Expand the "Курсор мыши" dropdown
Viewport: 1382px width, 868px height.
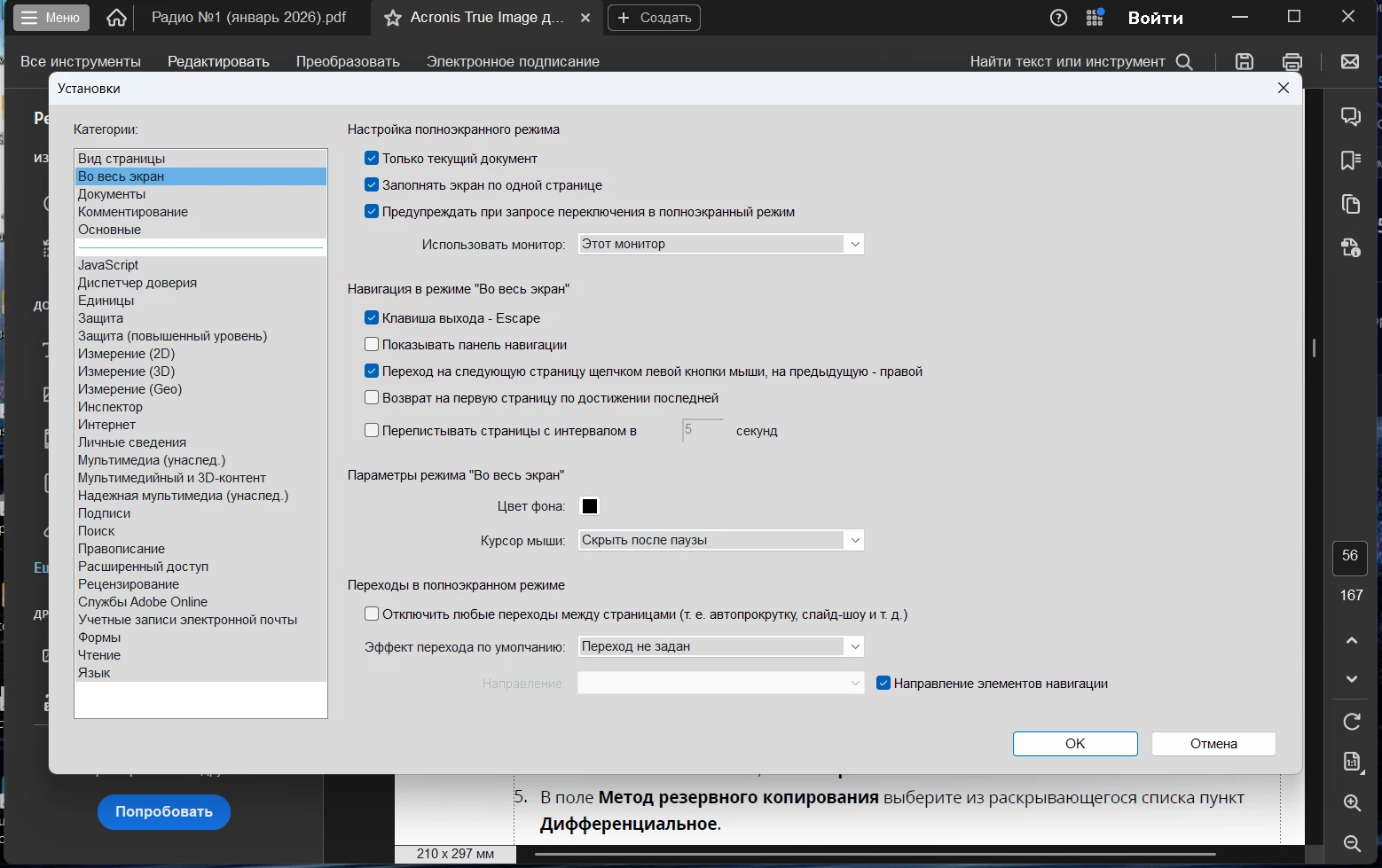[x=720, y=540]
